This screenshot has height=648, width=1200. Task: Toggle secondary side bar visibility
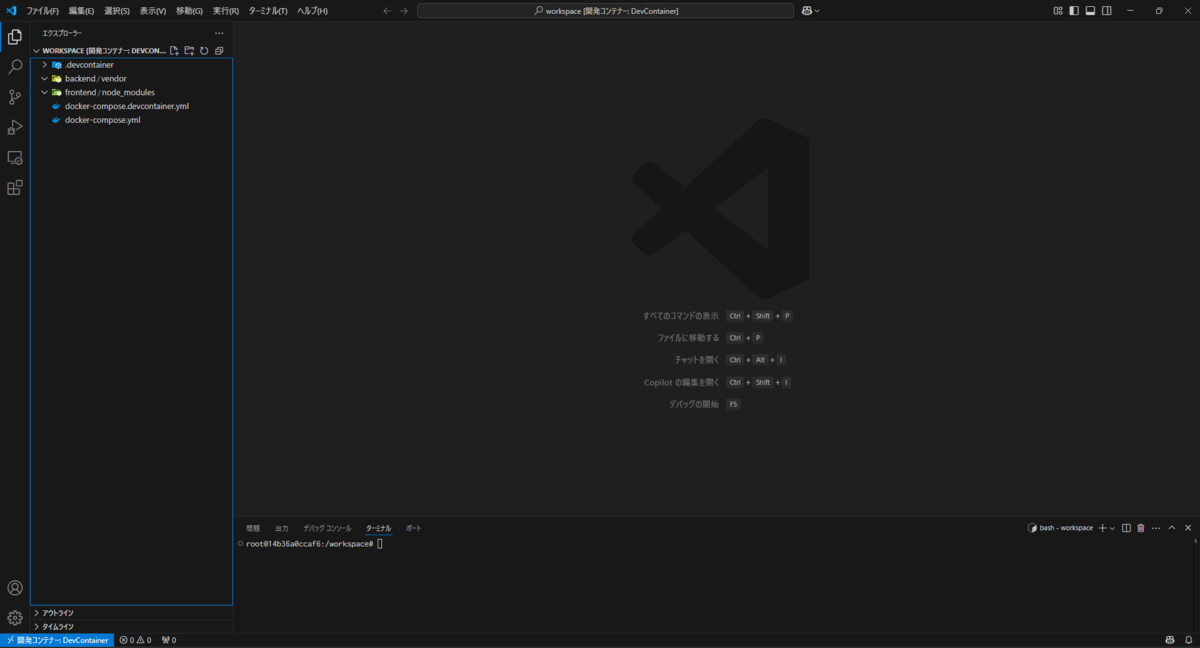[x=1106, y=11]
